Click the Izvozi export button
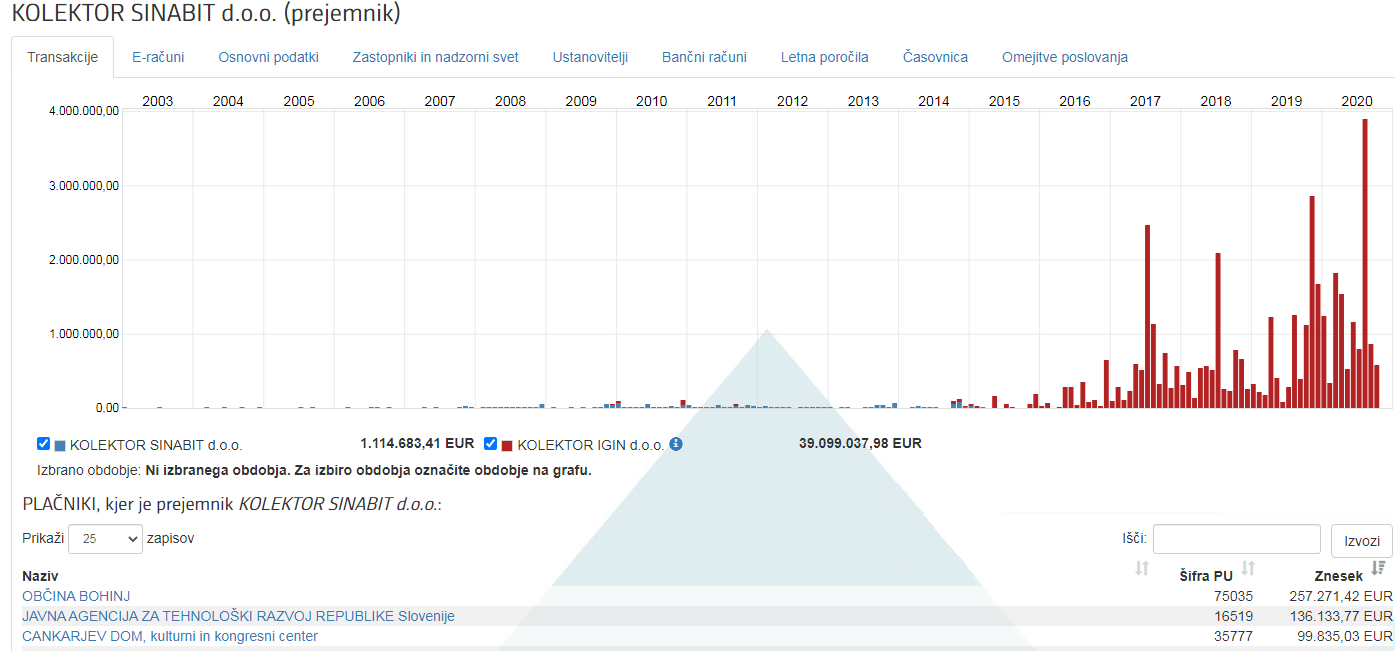1395x651 pixels. [1362, 541]
